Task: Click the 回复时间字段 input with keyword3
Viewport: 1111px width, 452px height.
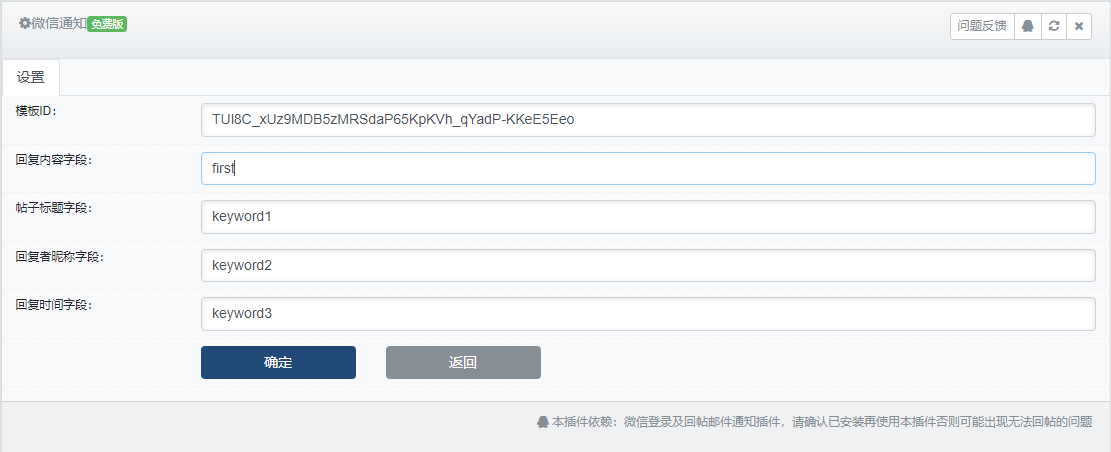Action: [648, 313]
